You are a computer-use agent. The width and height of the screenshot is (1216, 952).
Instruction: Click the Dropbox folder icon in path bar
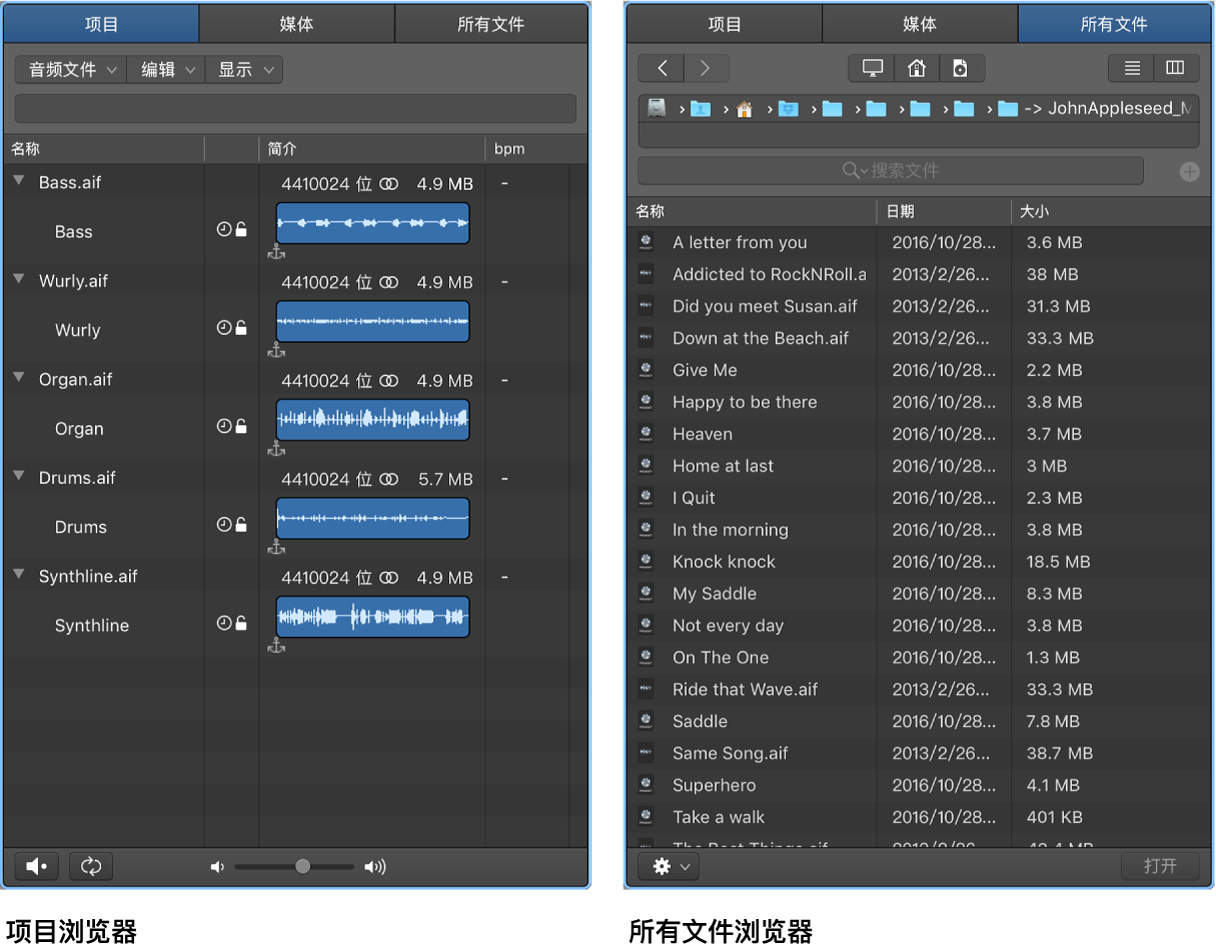[788, 108]
